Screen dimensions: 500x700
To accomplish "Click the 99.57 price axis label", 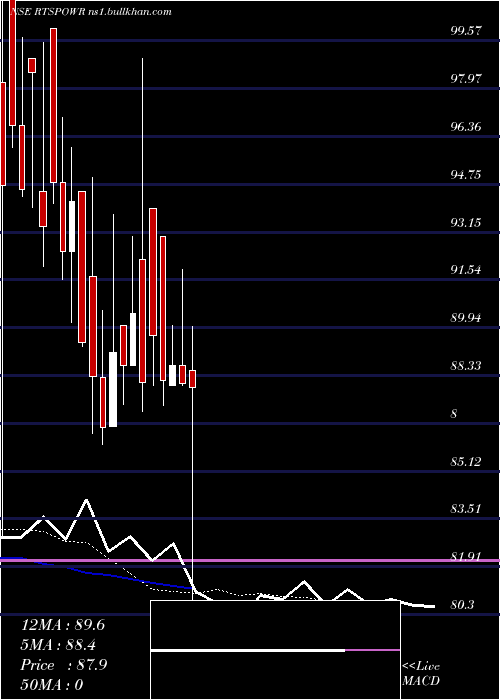I will point(467,30).
